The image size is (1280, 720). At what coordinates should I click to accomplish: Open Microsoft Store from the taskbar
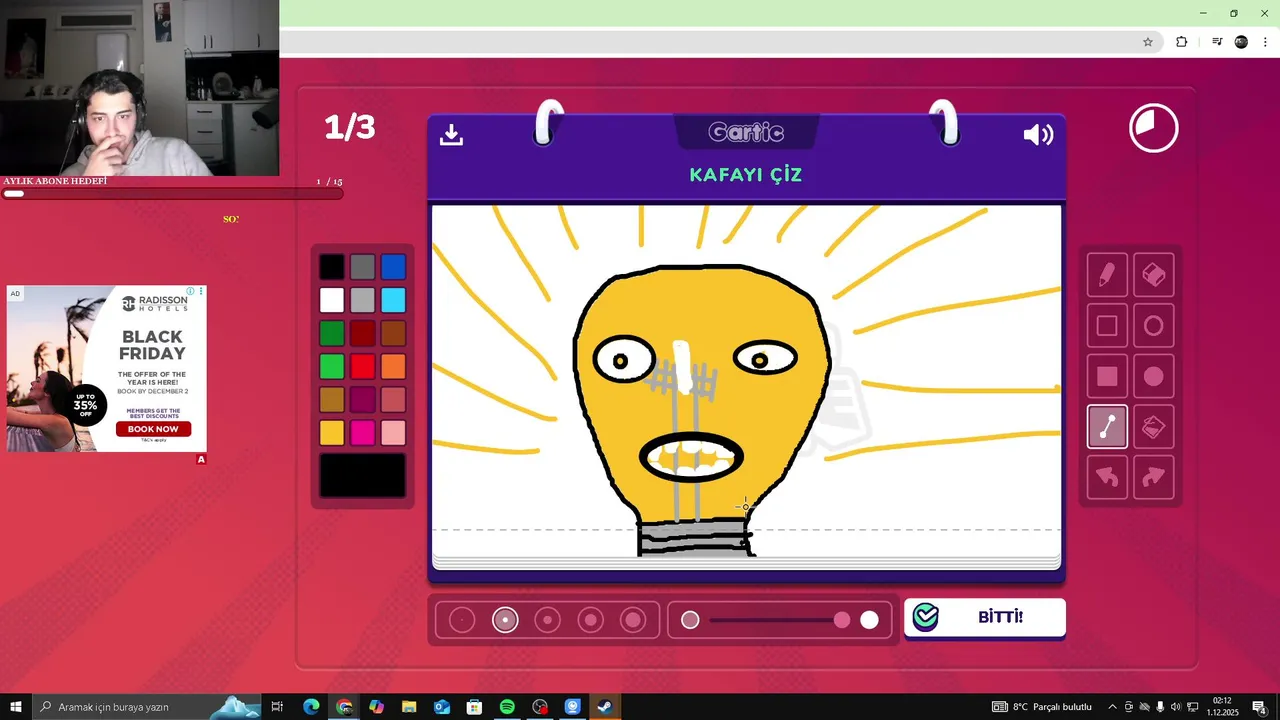point(475,707)
